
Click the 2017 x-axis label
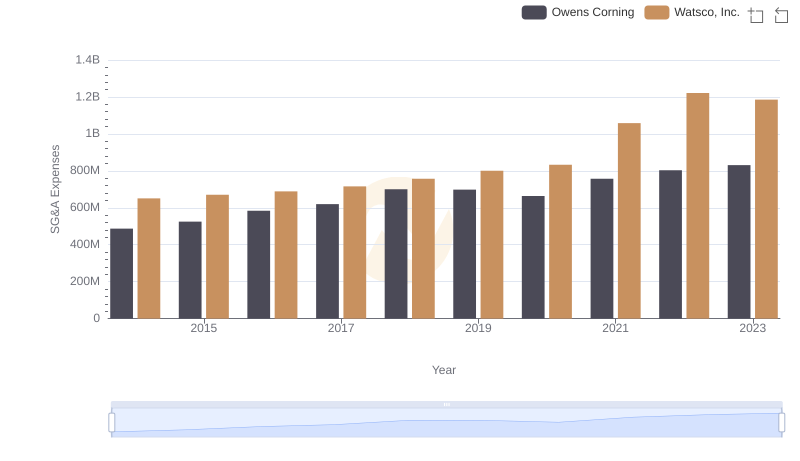341,328
